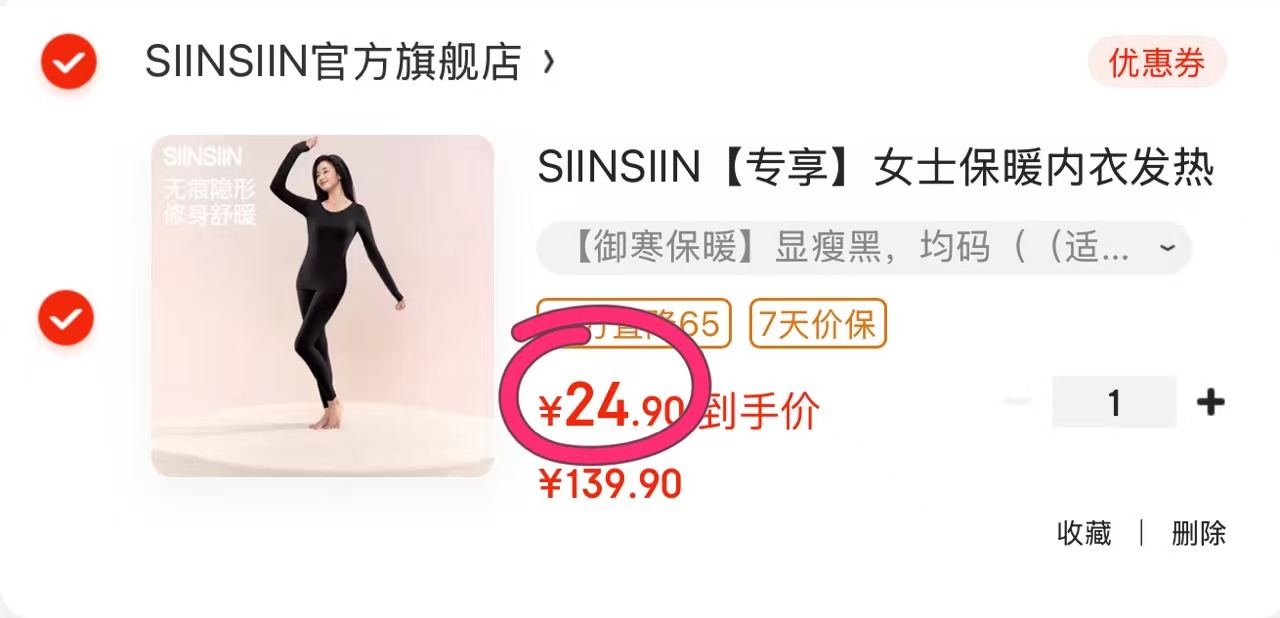The height and width of the screenshot is (618, 1280).
Task: Add item to favorites via 收藏
Action: (x=1084, y=533)
